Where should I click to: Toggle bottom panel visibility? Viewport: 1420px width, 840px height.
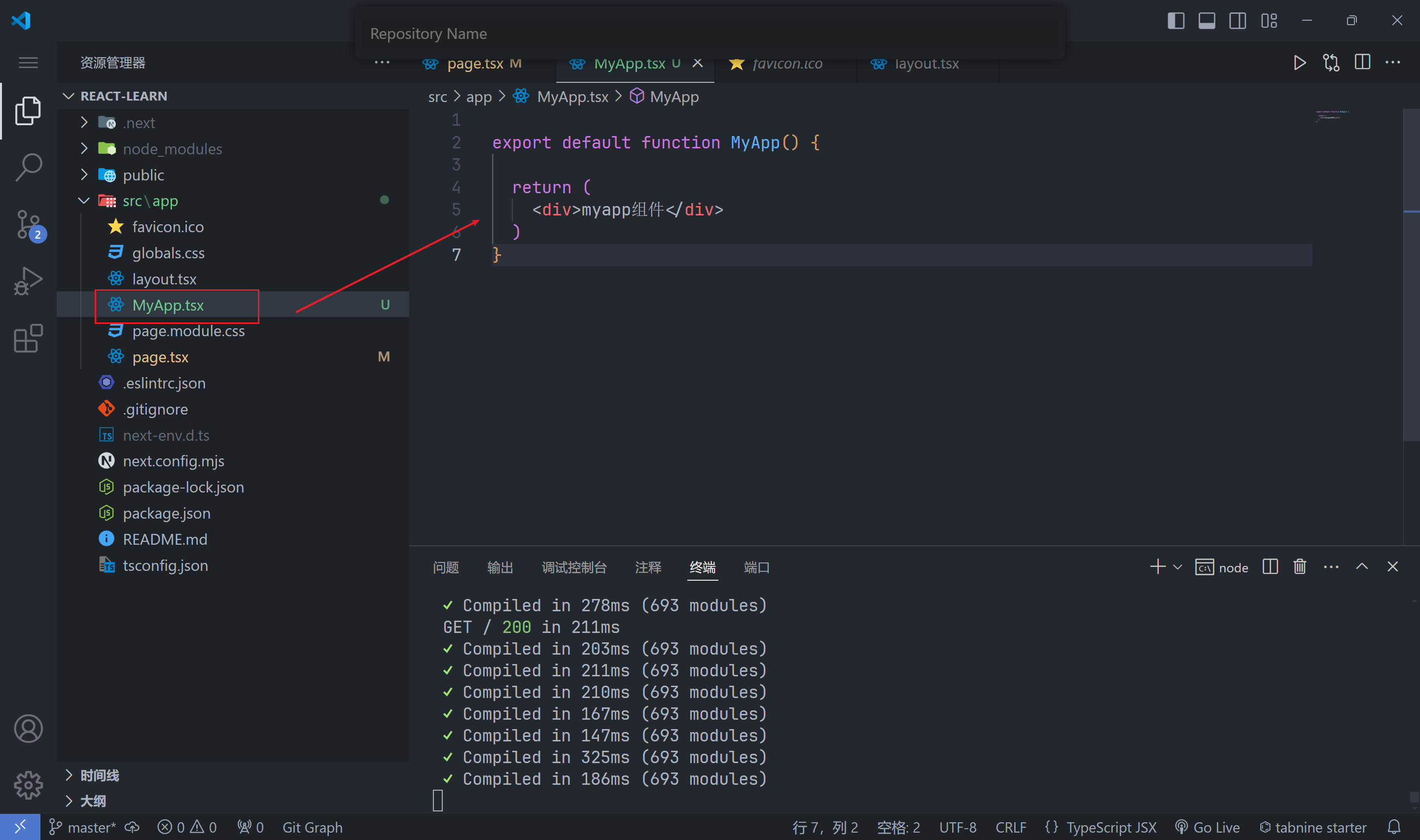(1207, 21)
